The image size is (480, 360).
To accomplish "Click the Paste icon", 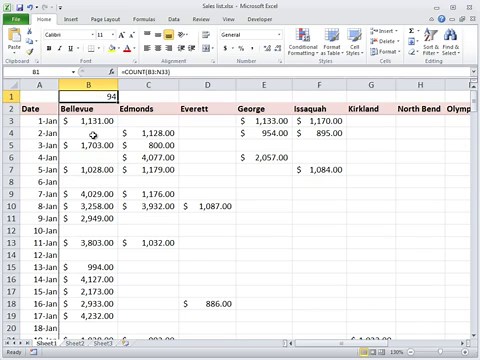I will [x=14, y=36].
